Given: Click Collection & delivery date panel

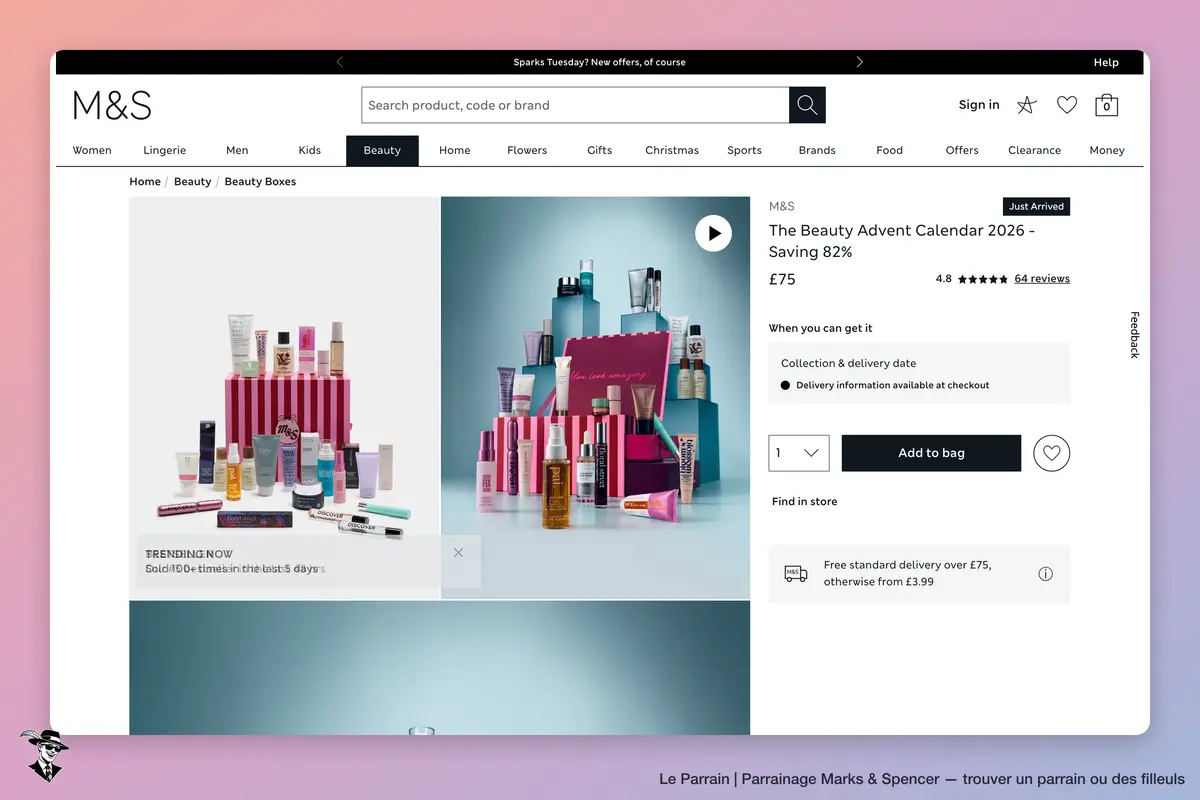Looking at the screenshot, I should point(919,373).
